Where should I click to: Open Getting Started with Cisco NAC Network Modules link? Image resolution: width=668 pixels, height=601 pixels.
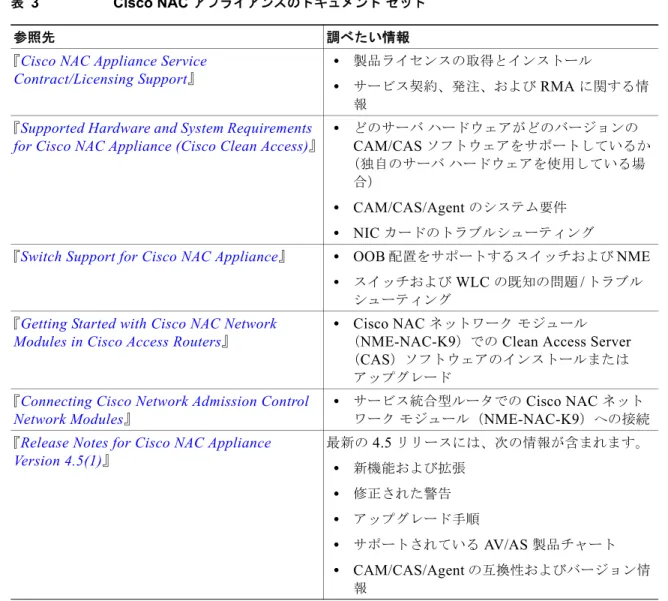click(x=145, y=333)
